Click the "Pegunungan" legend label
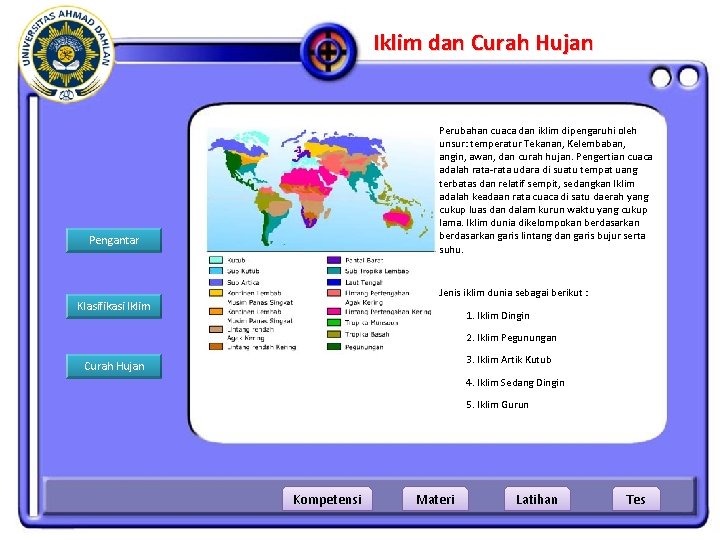The width and height of the screenshot is (720, 540). click(364, 347)
